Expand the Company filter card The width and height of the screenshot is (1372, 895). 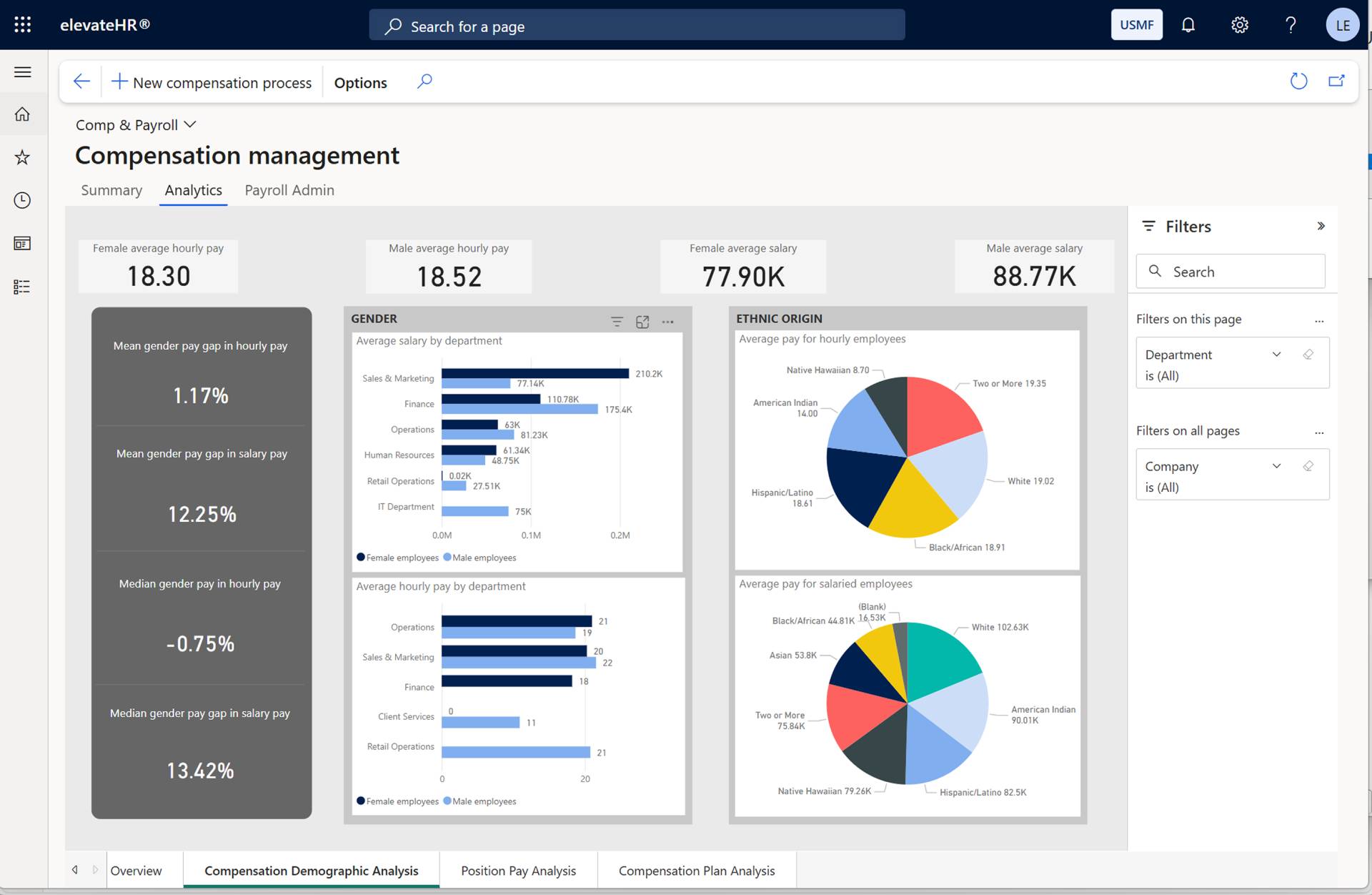(1276, 466)
